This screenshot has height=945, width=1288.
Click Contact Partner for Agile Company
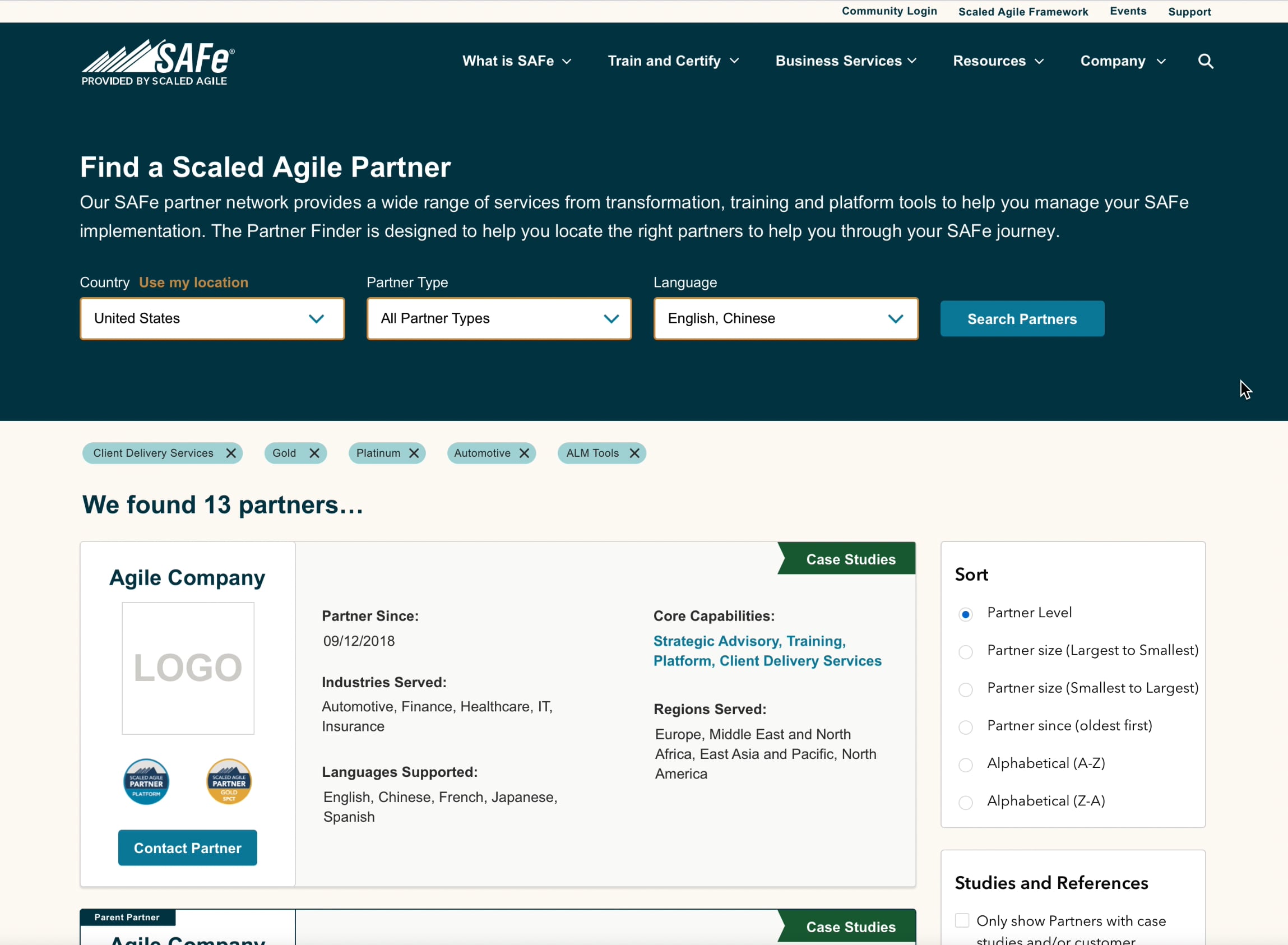187,848
